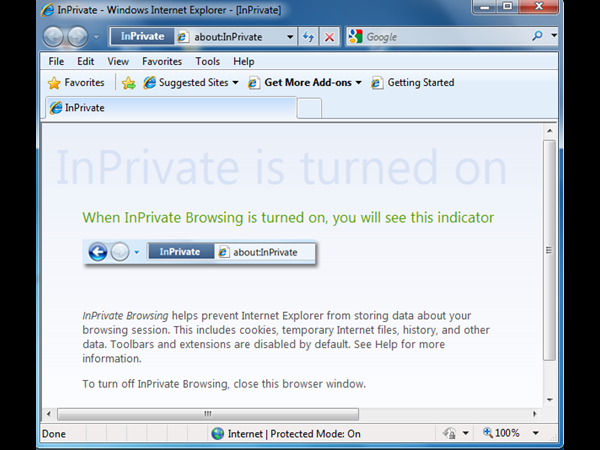Open the Favorites menu in menu bar
The width and height of the screenshot is (600, 450).
(x=162, y=62)
